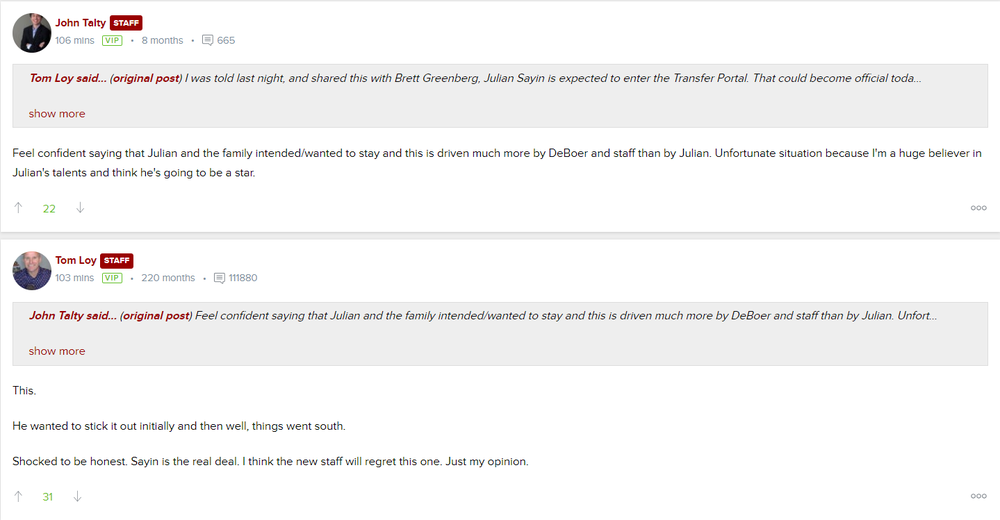Click John Talty's avatar photo
1000x520 pixels.
32,32
